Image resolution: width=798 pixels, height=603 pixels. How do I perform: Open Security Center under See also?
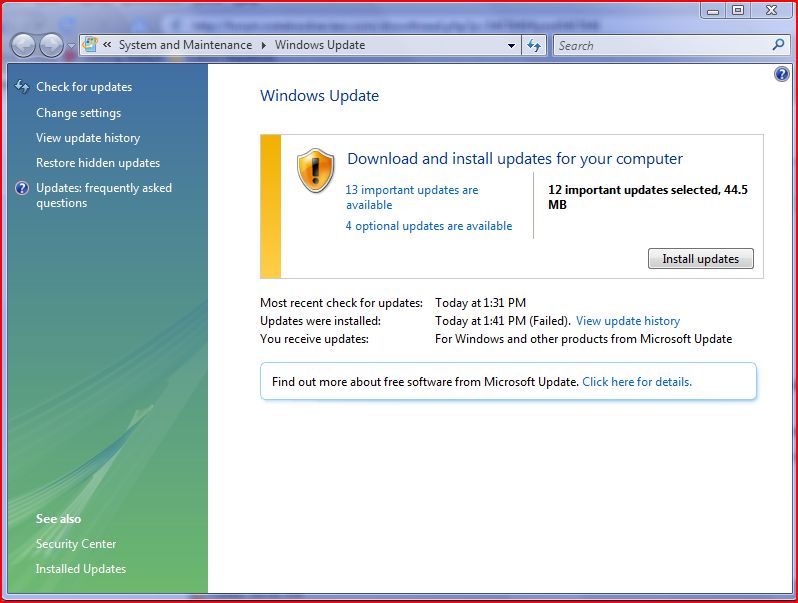click(76, 544)
